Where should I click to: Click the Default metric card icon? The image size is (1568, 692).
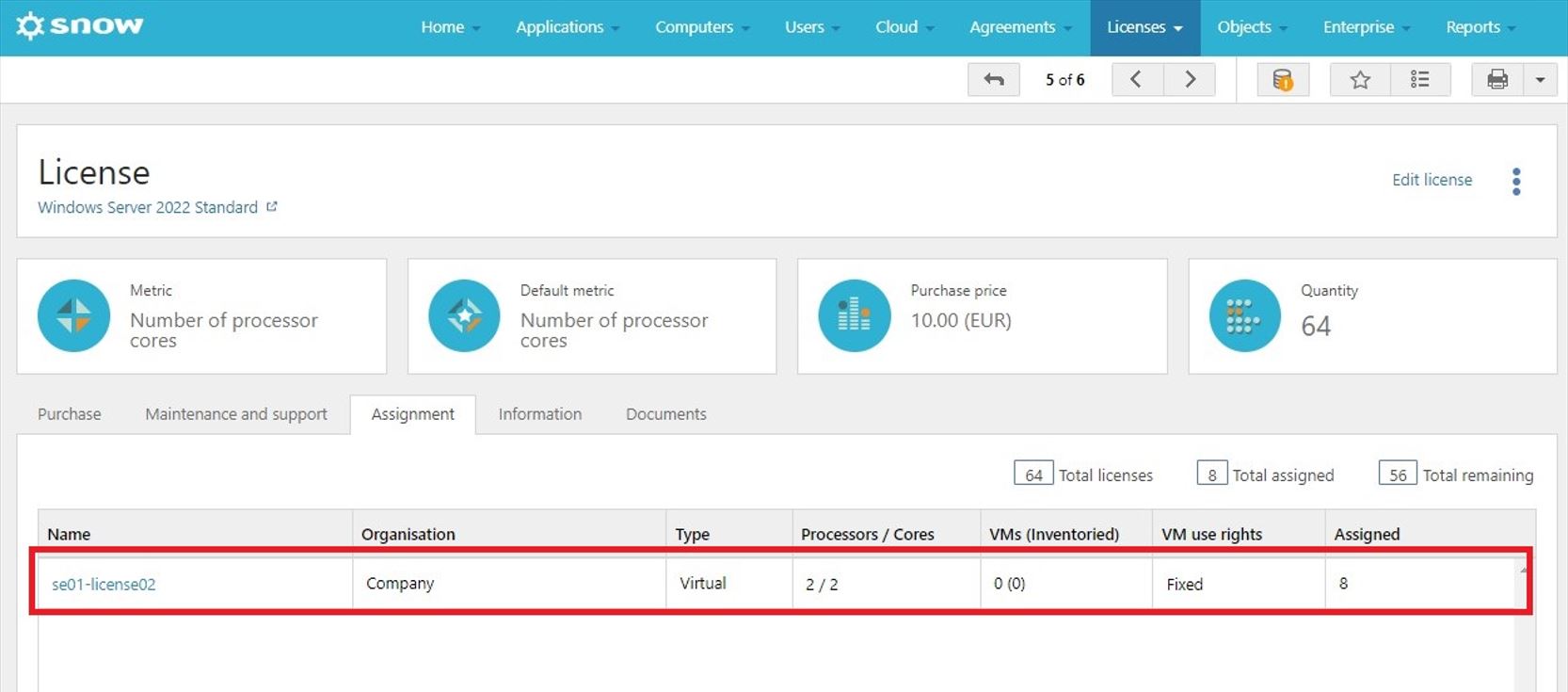464,315
